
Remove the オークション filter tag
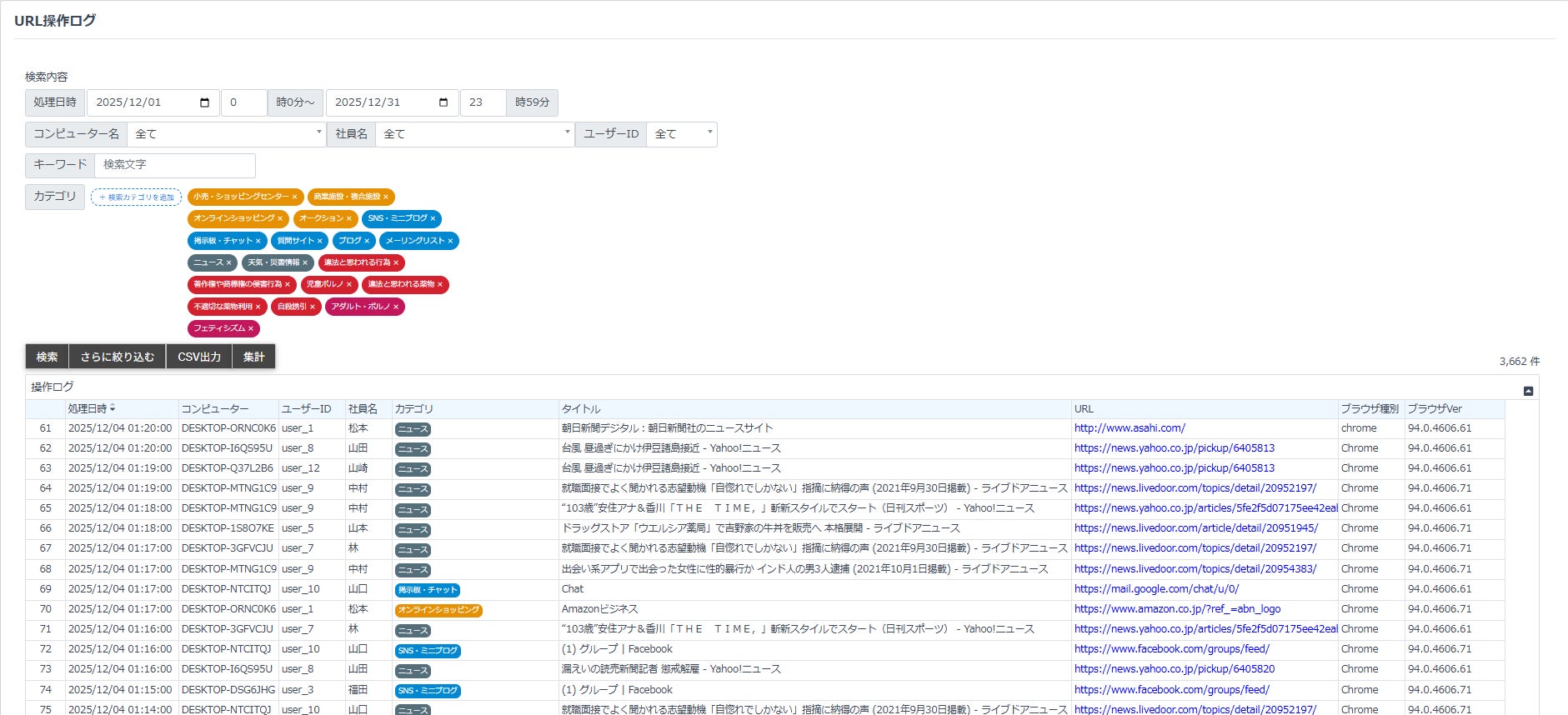click(348, 218)
